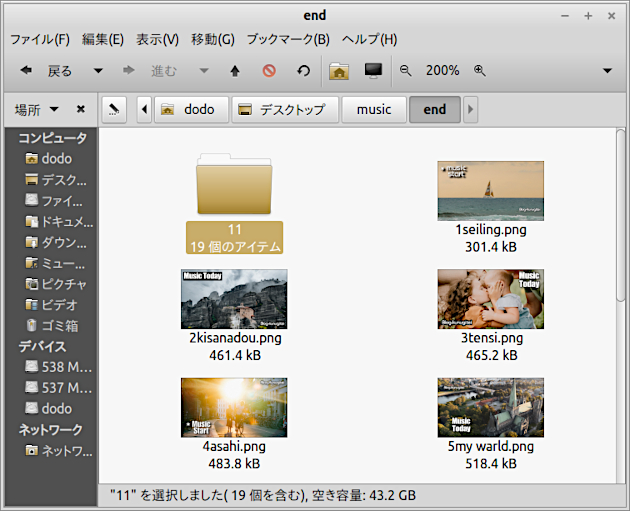
Task: Open the 編集(E) menu
Action: 103,39
